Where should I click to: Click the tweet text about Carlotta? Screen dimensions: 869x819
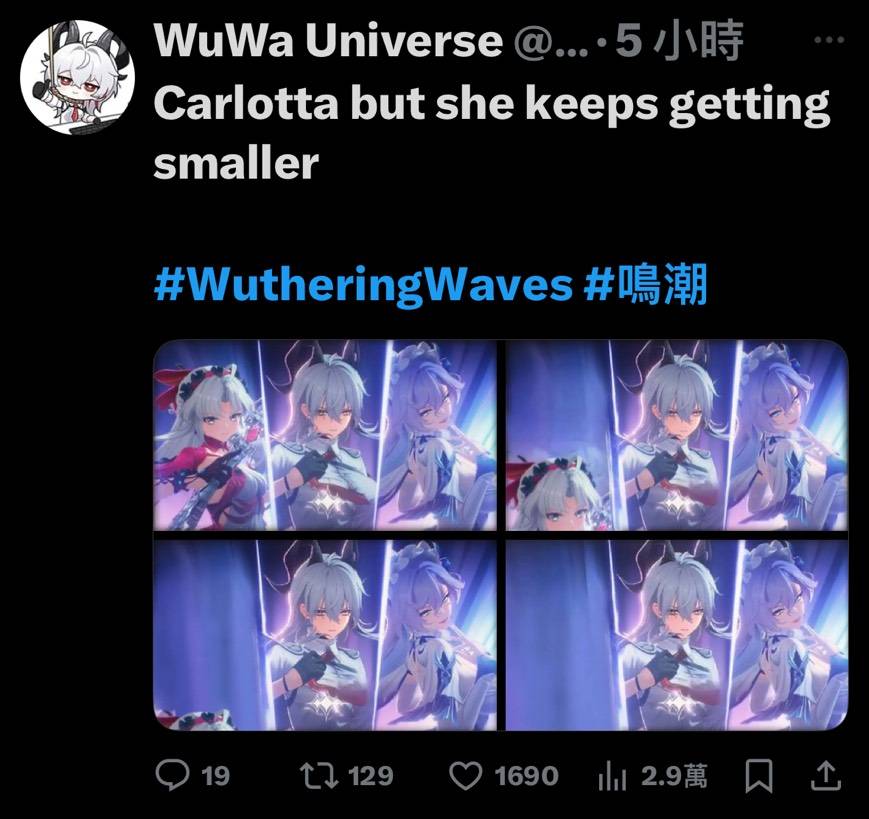[x=492, y=134]
